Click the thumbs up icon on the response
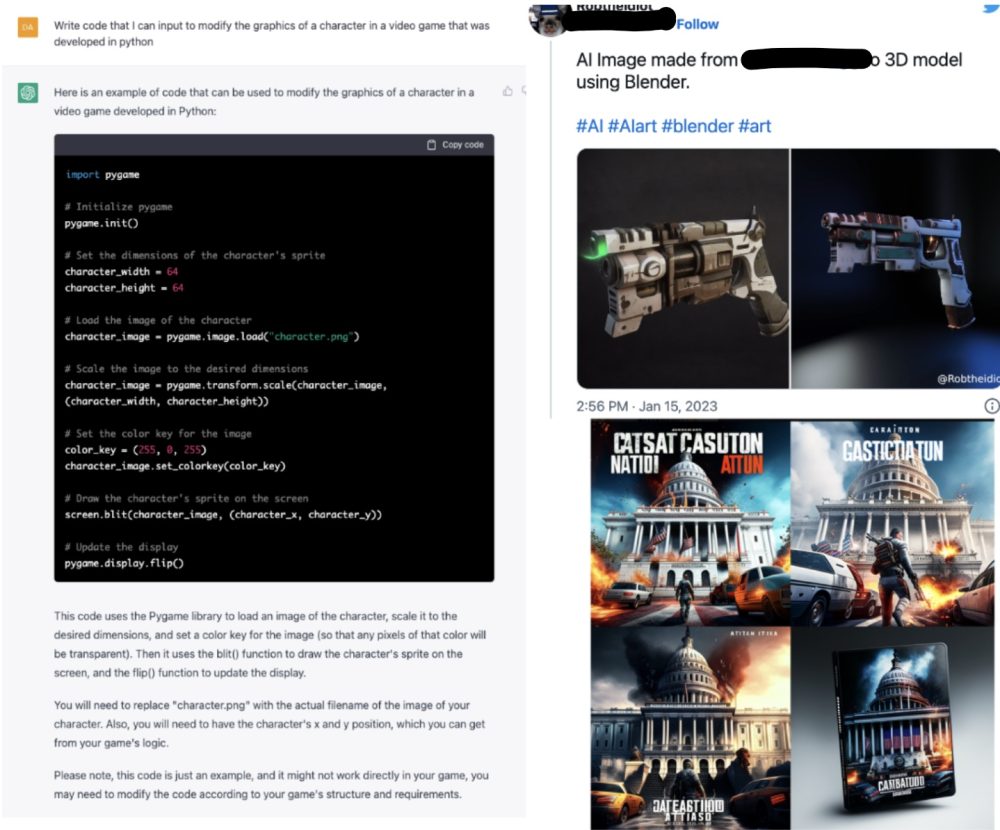 click(508, 91)
